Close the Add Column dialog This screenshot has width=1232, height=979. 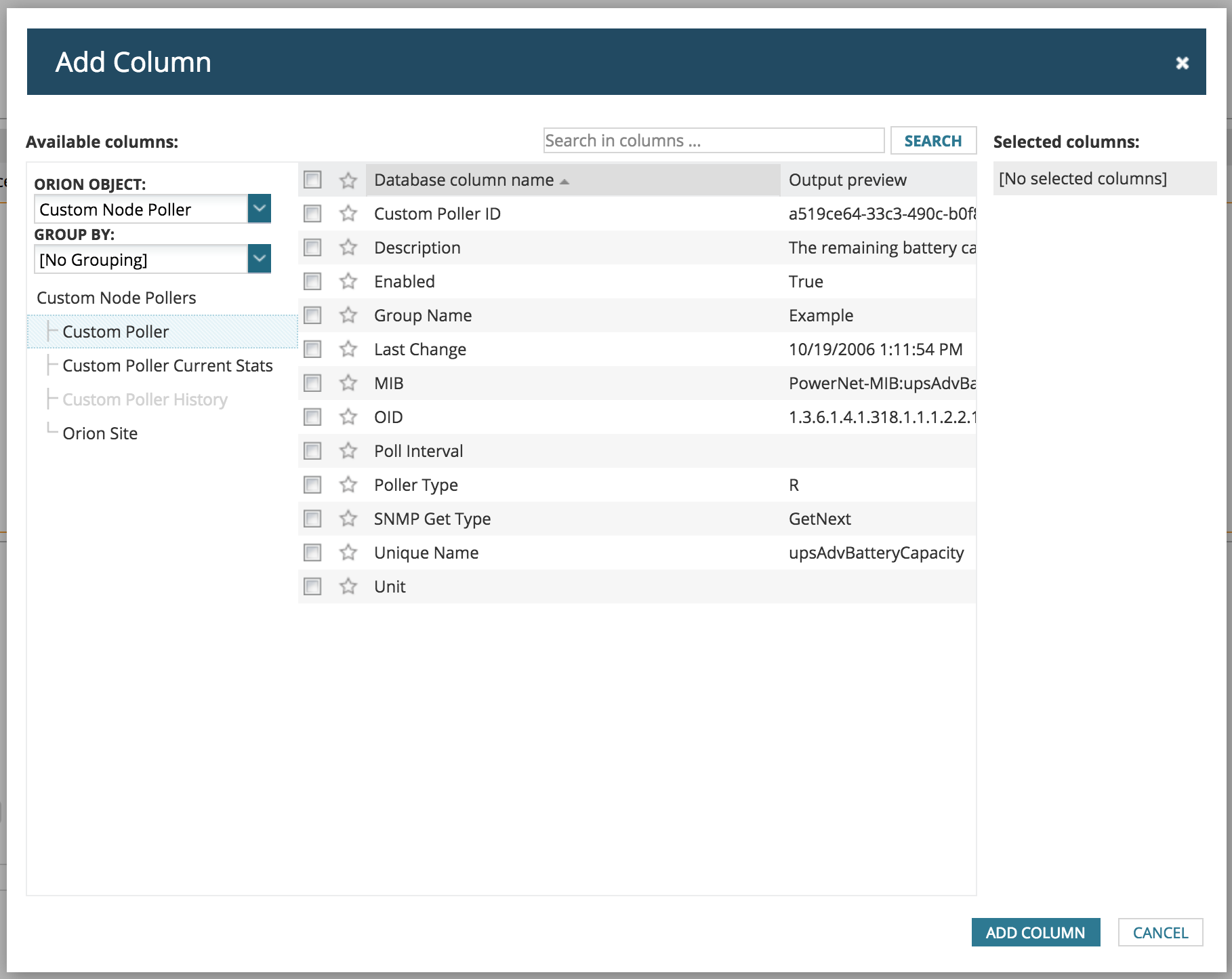(x=1183, y=63)
